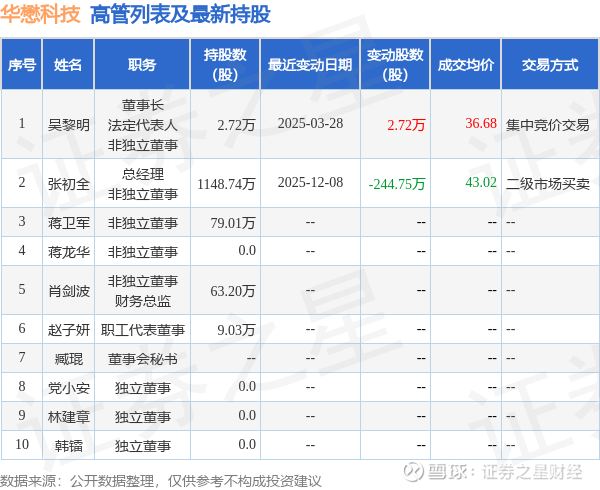Click holdings value 9.03万
The width and height of the screenshot is (600, 490).
tap(236, 330)
